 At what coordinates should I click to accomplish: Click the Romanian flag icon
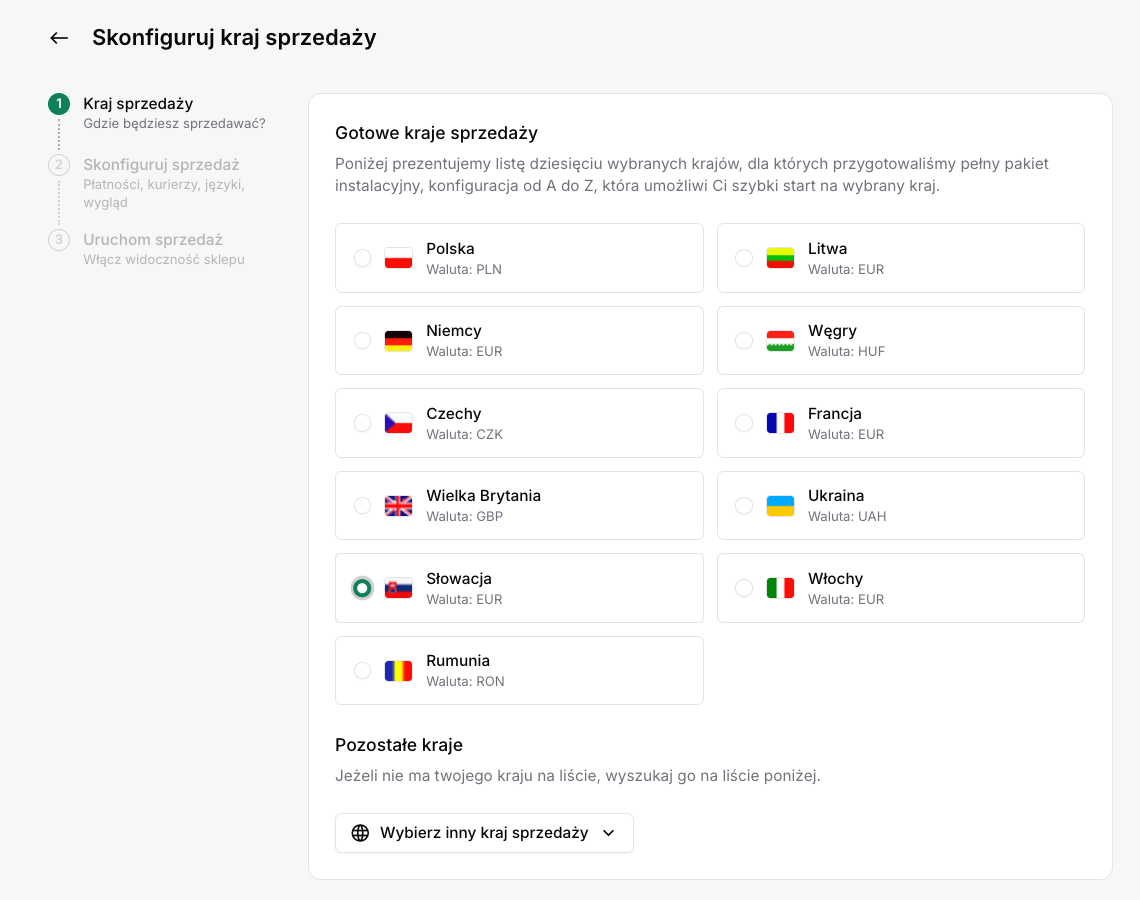click(x=398, y=670)
